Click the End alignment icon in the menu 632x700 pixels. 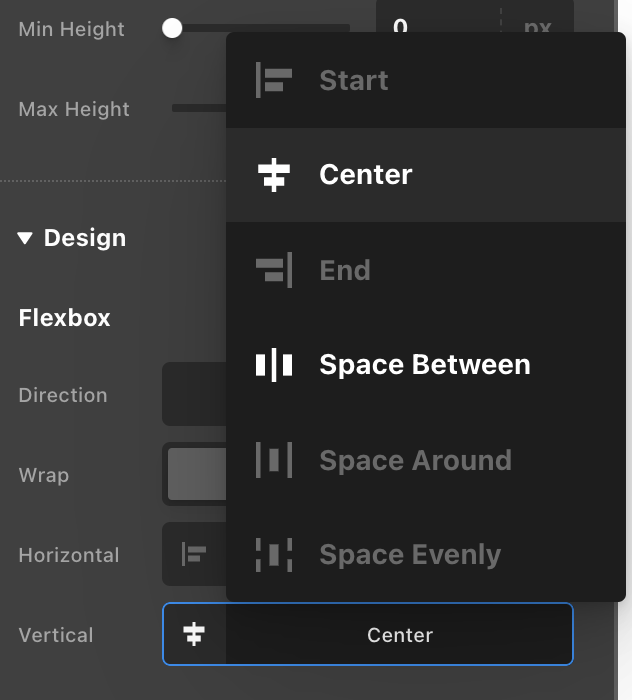[273, 270]
